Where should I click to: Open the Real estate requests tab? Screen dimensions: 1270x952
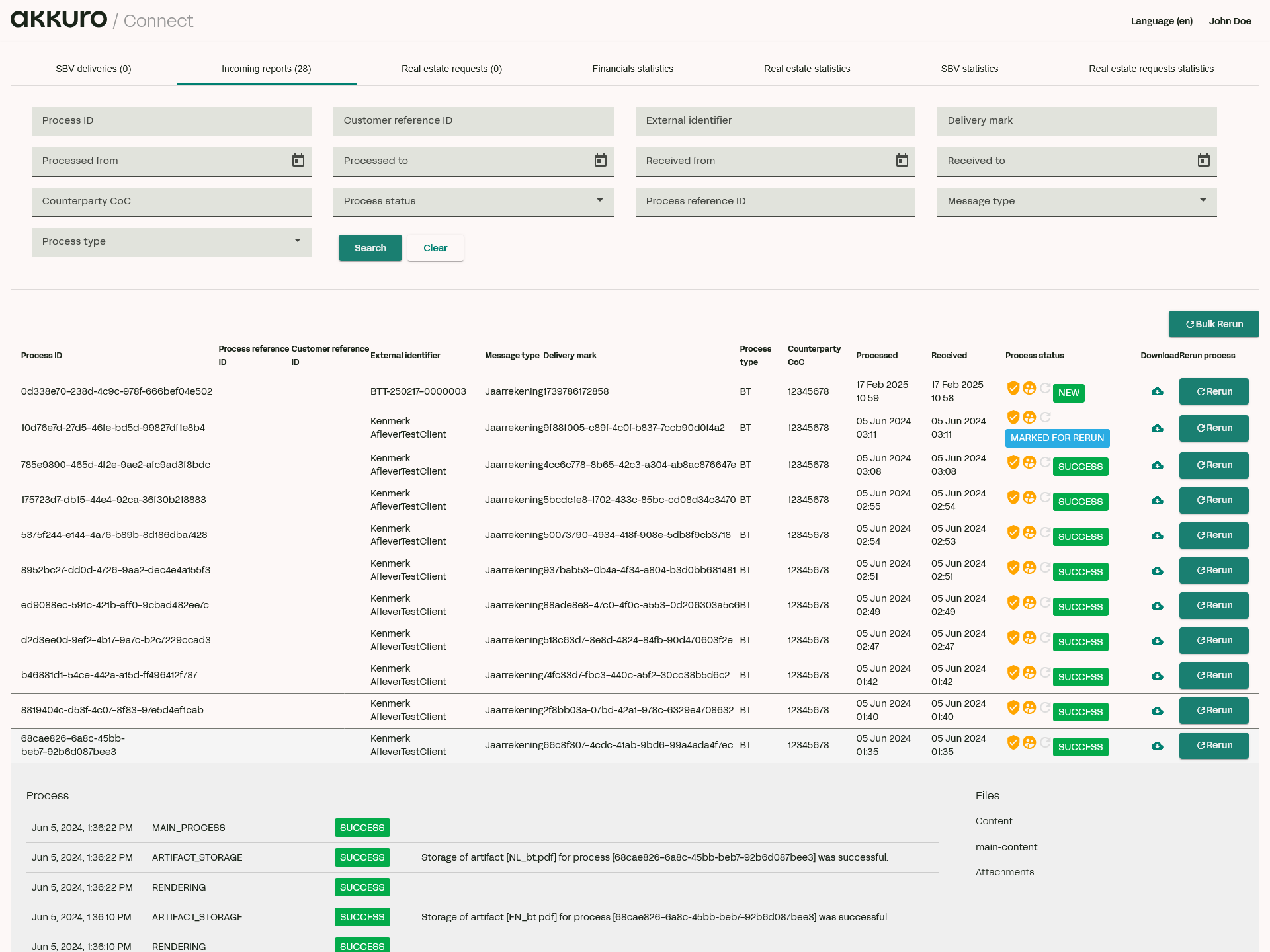(x=451, y=69)
